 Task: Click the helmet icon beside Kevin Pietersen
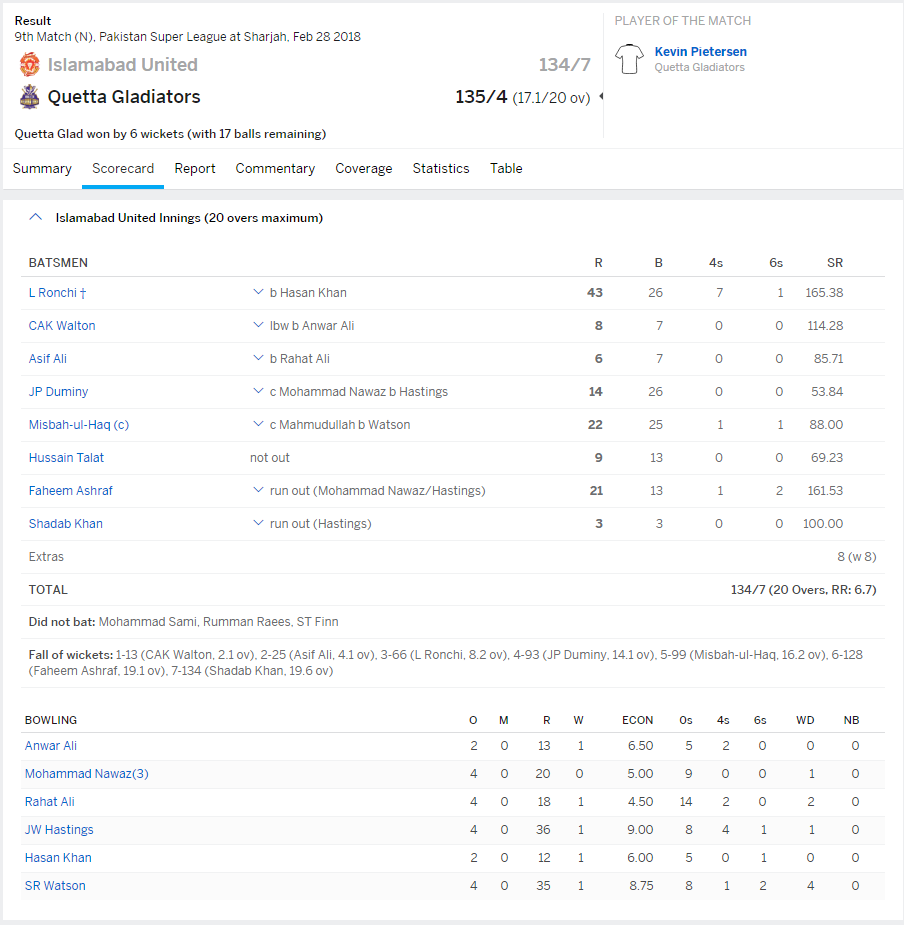pos(629,59)
